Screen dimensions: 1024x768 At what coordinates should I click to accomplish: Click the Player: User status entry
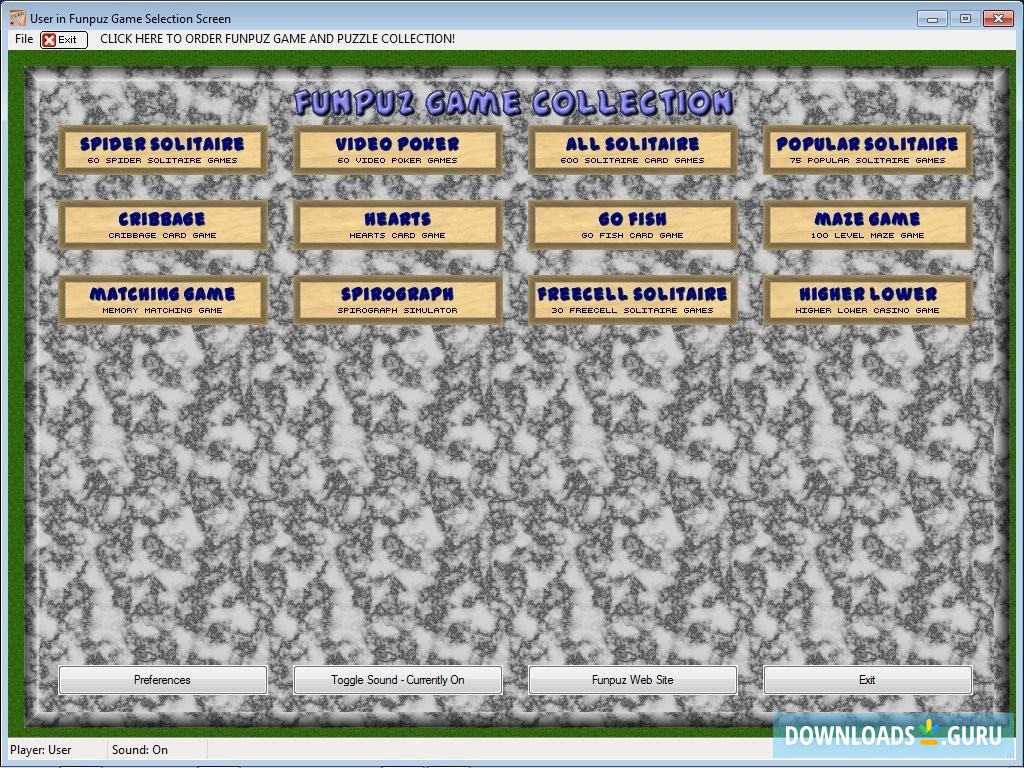(40, 750)
